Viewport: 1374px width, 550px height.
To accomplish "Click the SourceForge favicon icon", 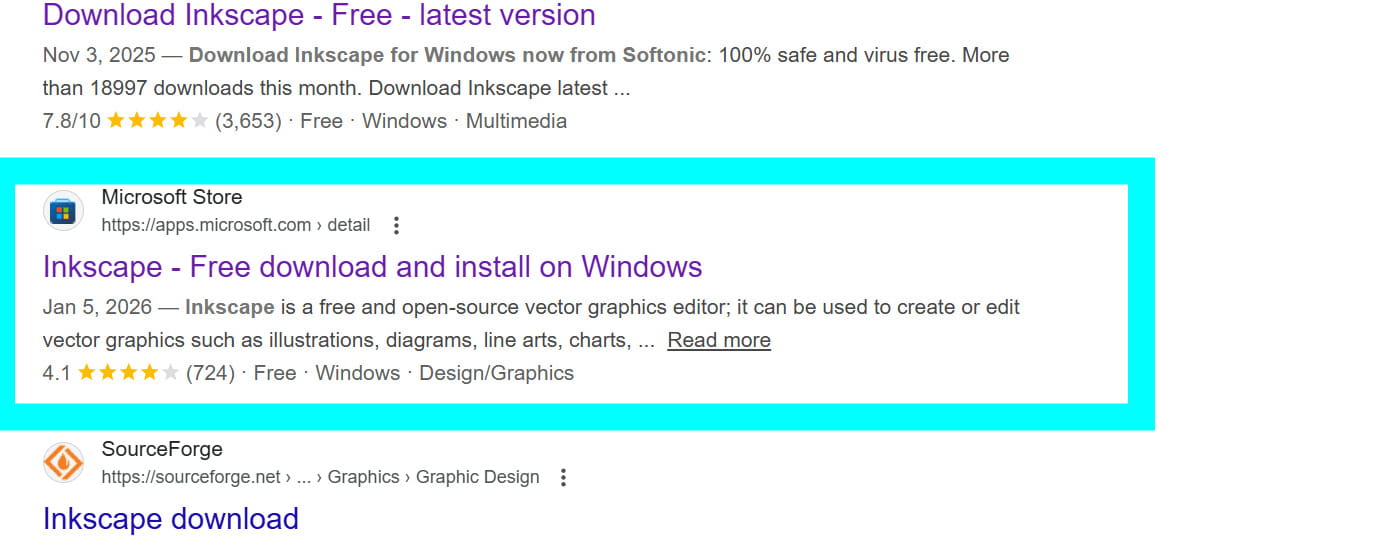I will [x=64, y=463].
